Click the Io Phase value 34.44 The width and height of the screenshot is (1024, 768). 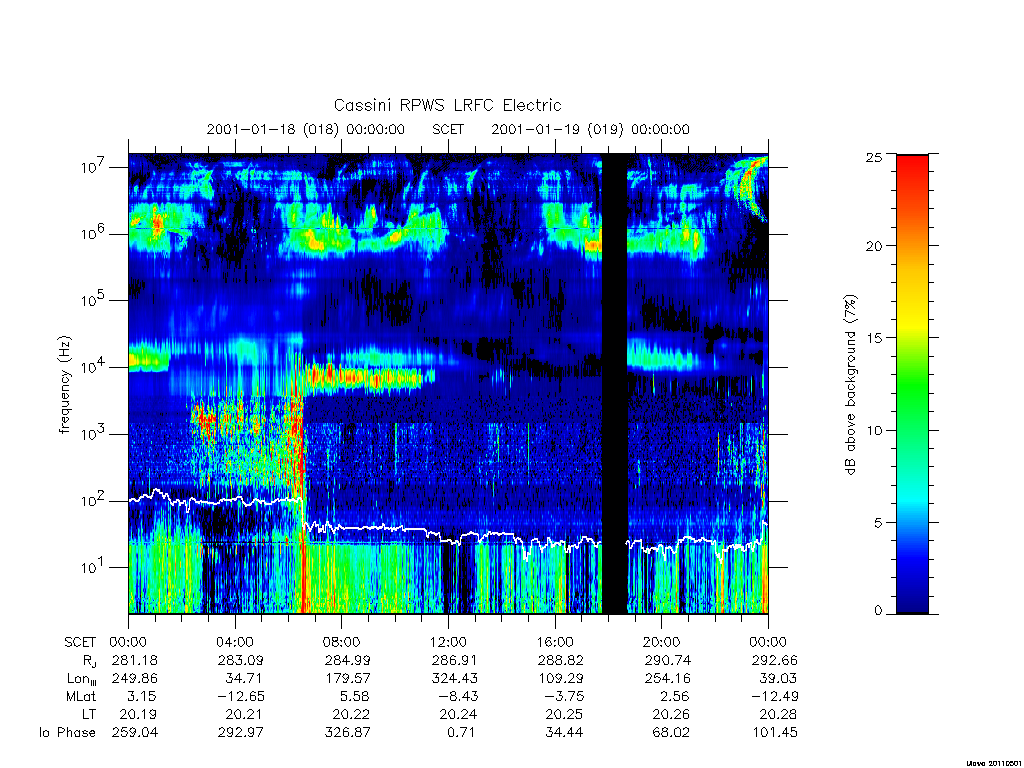coord(564,733)
